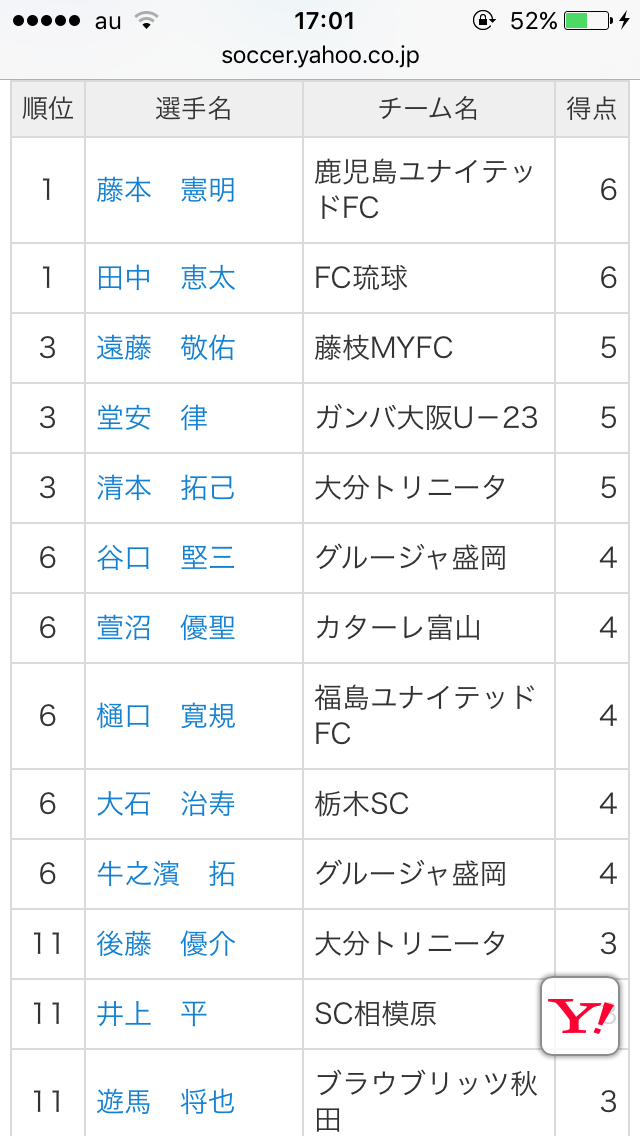Open 堂安 律 player page
Viewport: 640px width, 1136px height.
(152, 418)
